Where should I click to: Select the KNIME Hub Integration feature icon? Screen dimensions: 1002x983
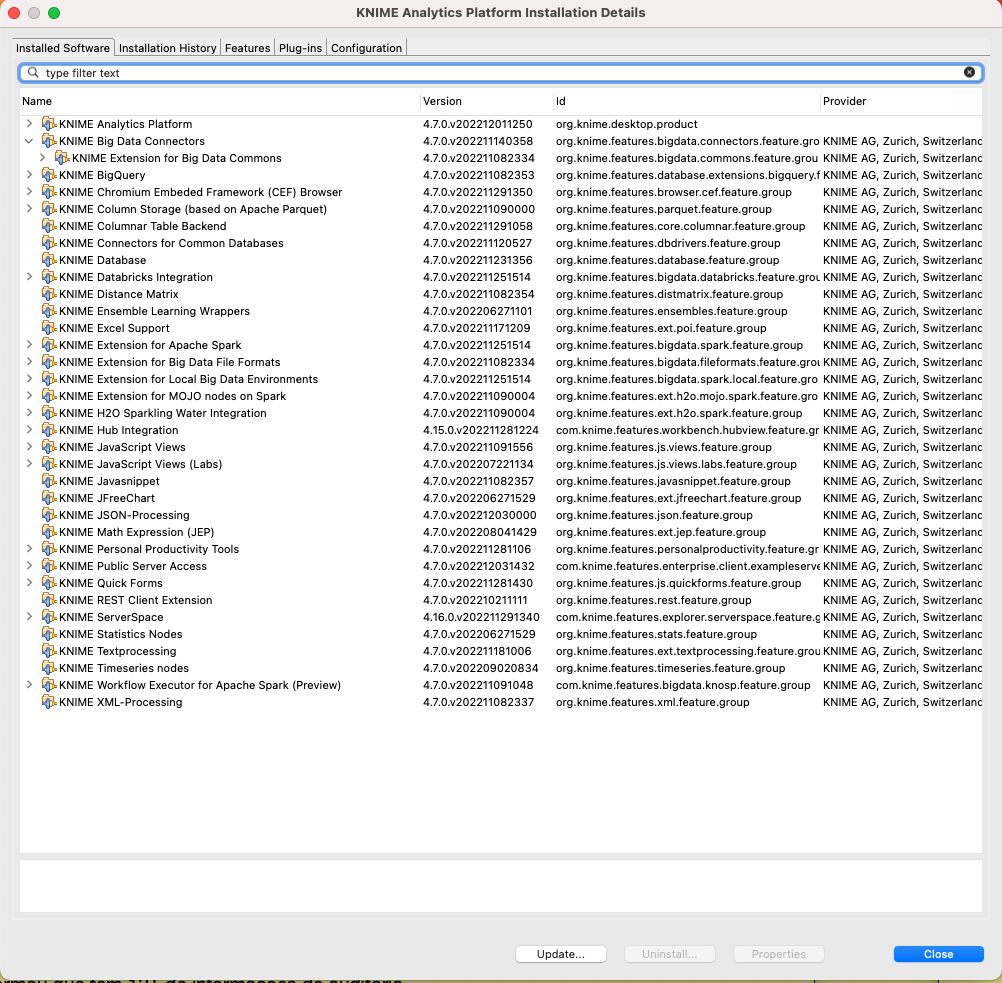(49, 430)
